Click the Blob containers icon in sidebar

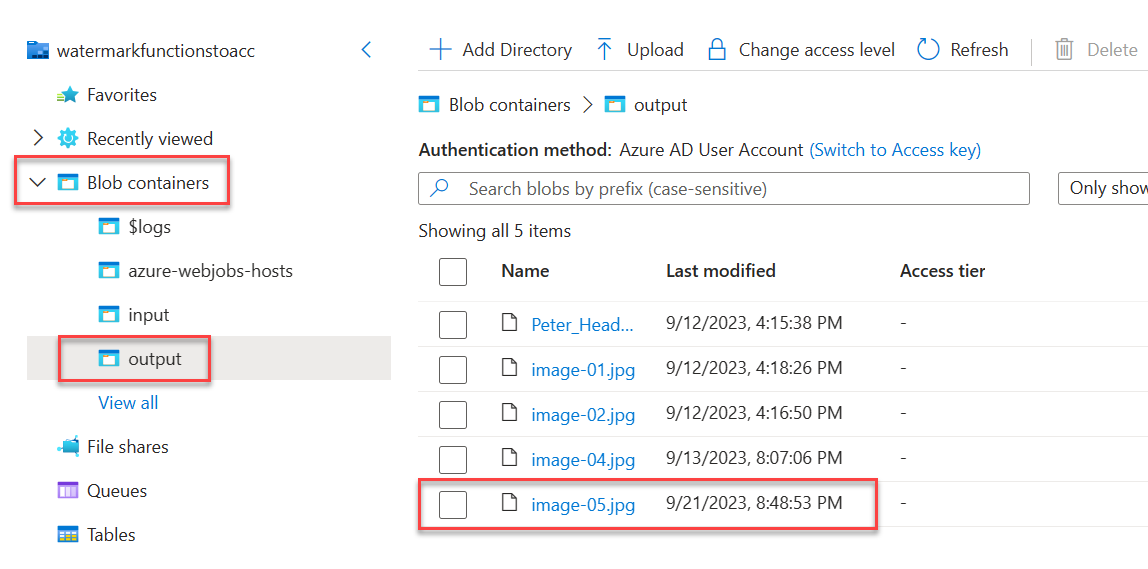[67, 182]
